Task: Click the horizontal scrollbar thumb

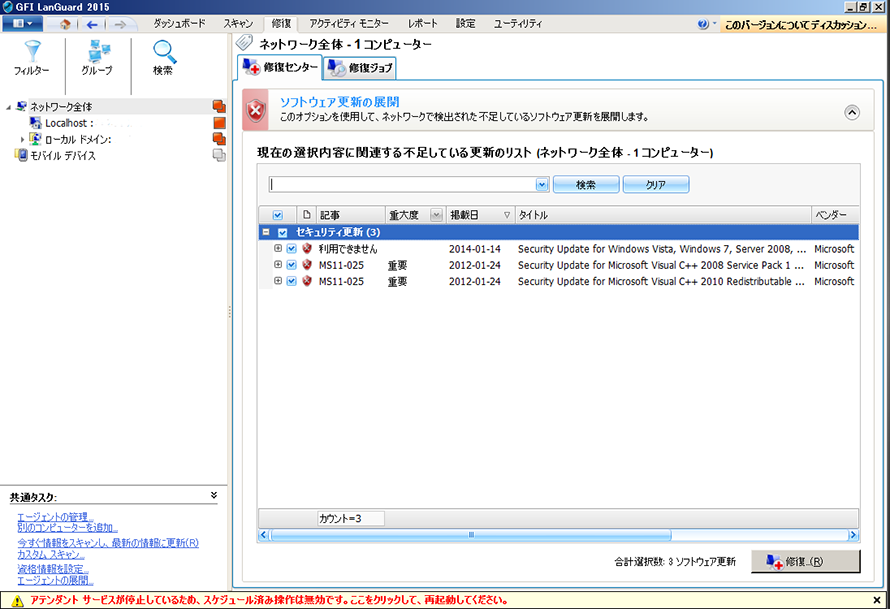Action: point(471,535)
